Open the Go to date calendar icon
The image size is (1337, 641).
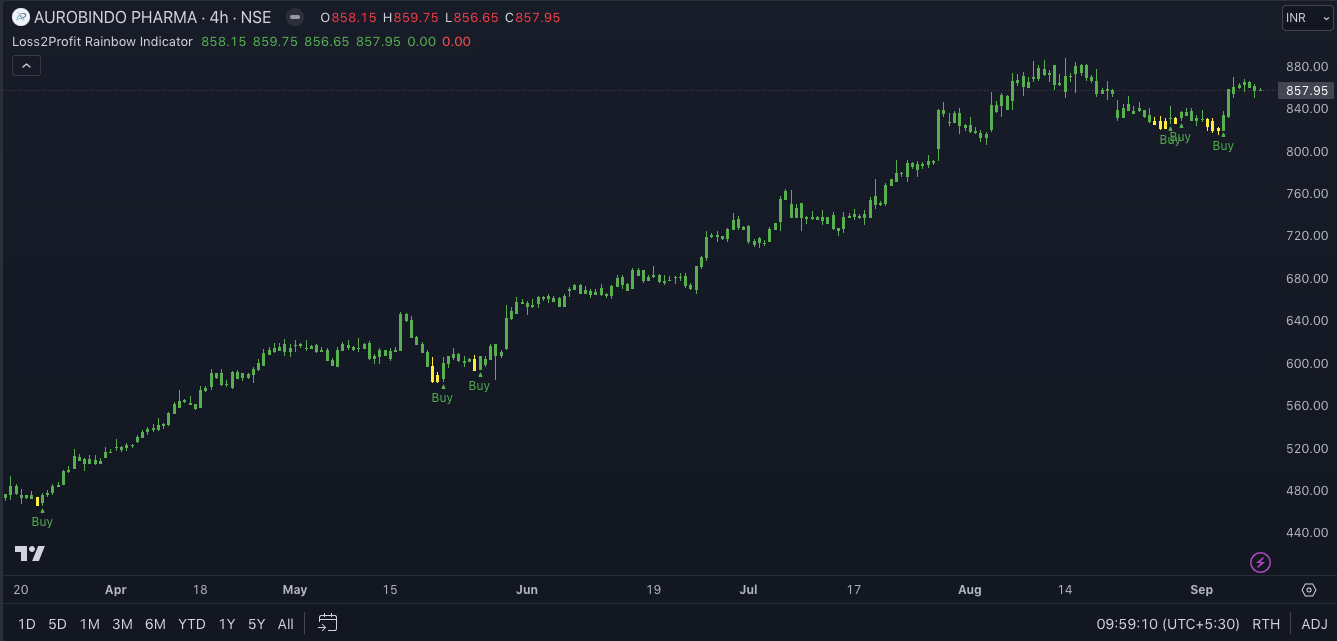pos(328,623)
